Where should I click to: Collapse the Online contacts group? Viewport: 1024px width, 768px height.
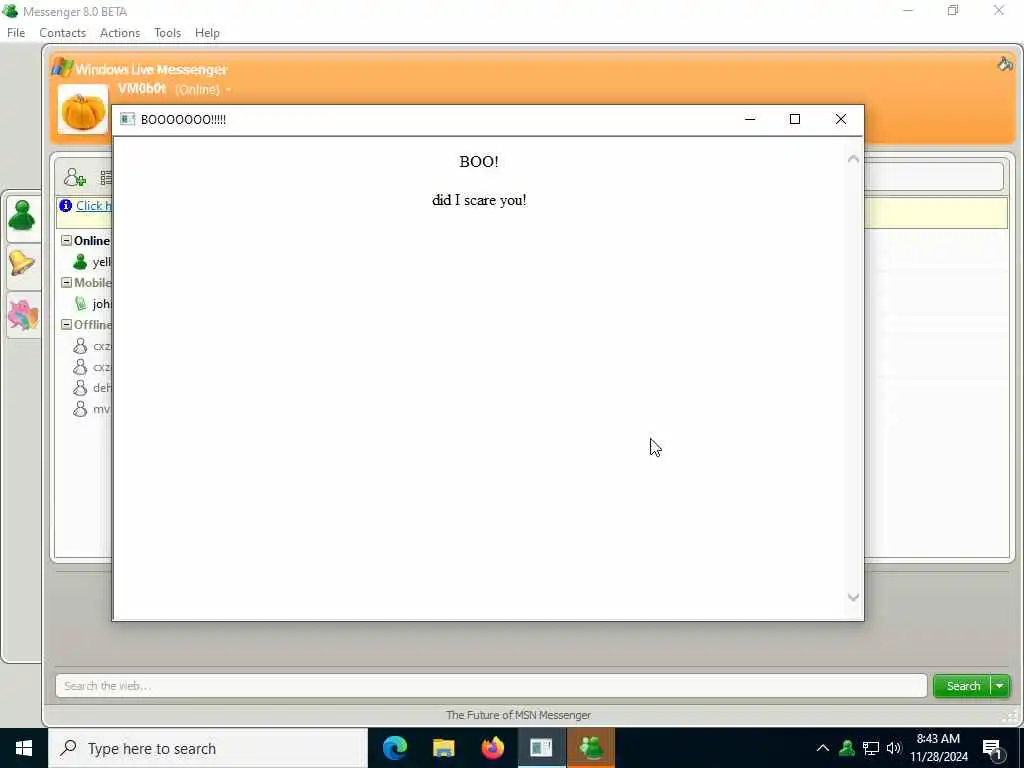pos(66,240)
